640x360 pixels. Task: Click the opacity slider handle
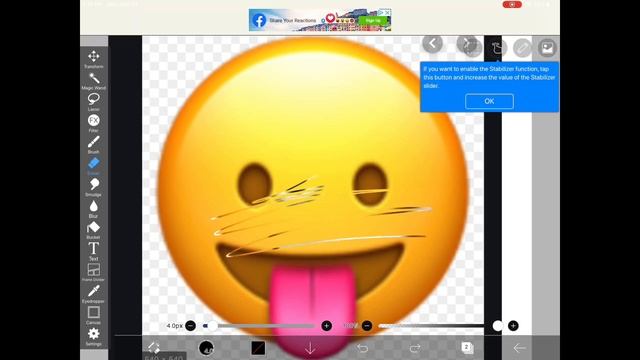[x=498, y=326]
